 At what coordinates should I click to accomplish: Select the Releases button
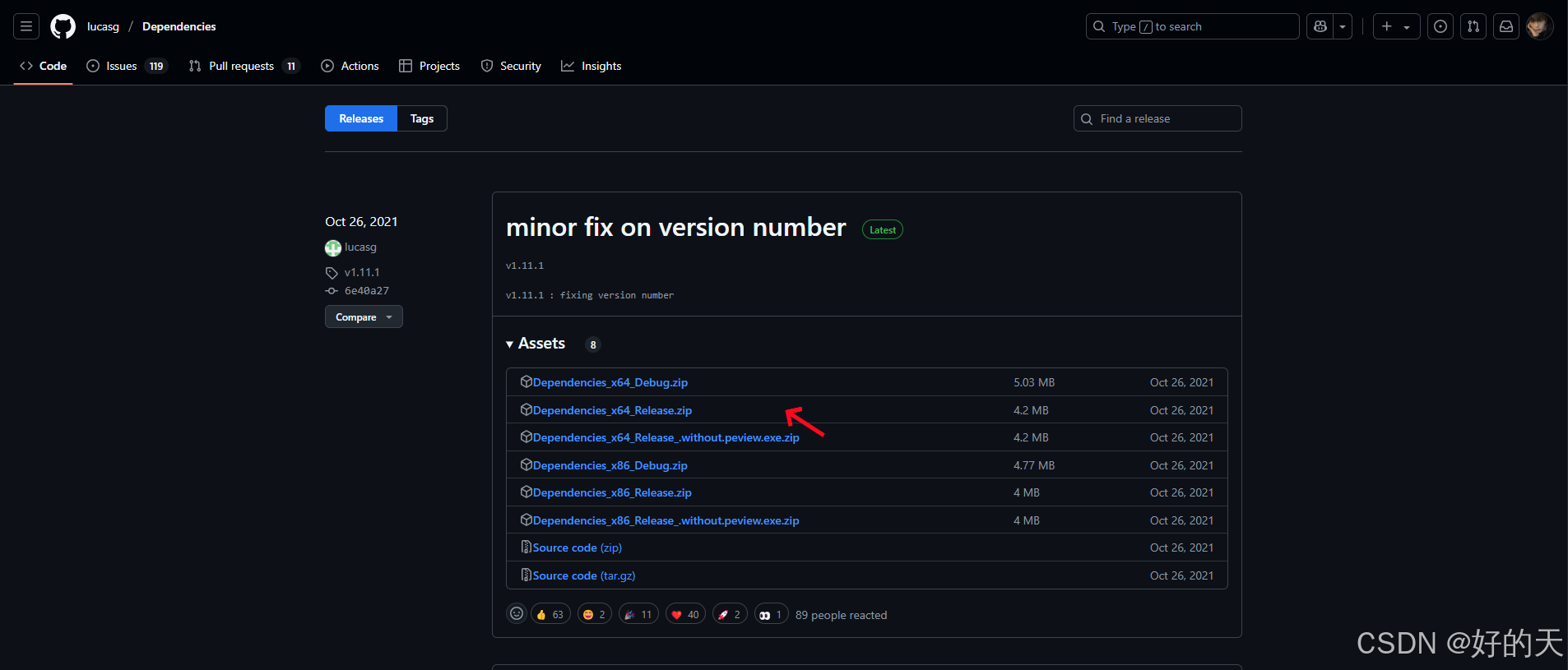[361, 118]
